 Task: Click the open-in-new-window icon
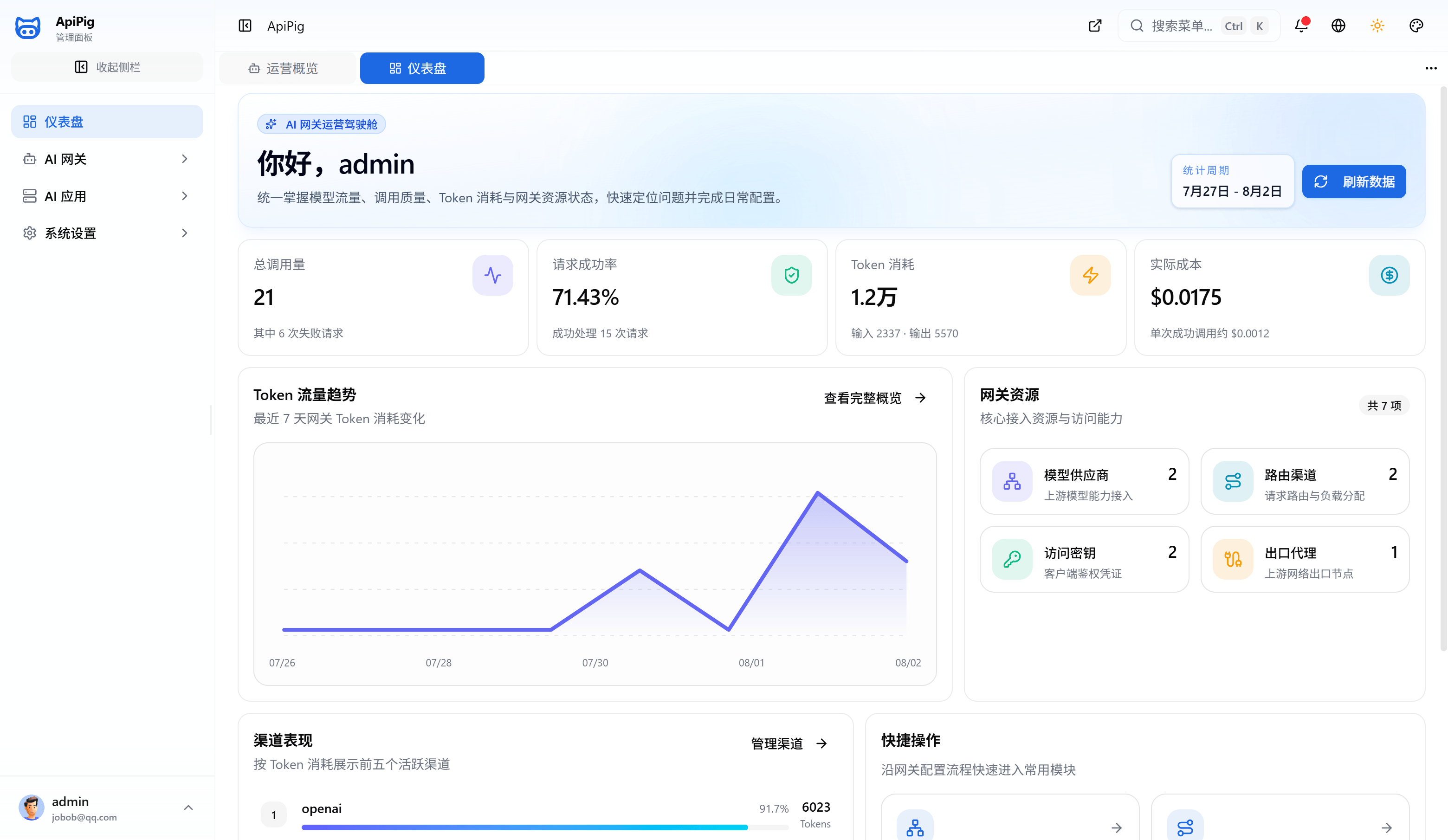click(1095, 26)
